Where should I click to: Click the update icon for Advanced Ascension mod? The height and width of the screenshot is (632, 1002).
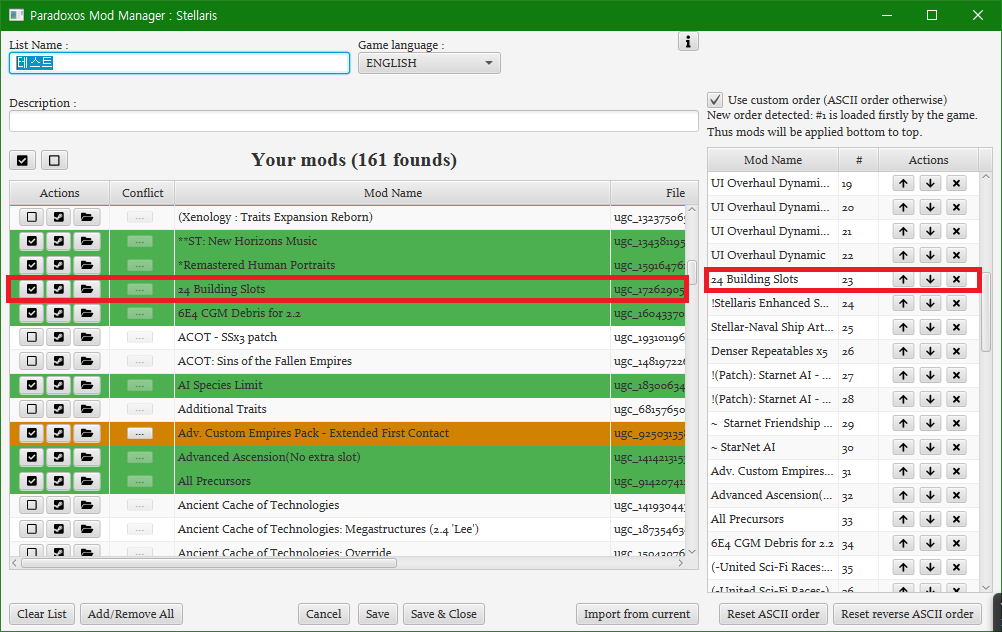[x=59, y=457]
